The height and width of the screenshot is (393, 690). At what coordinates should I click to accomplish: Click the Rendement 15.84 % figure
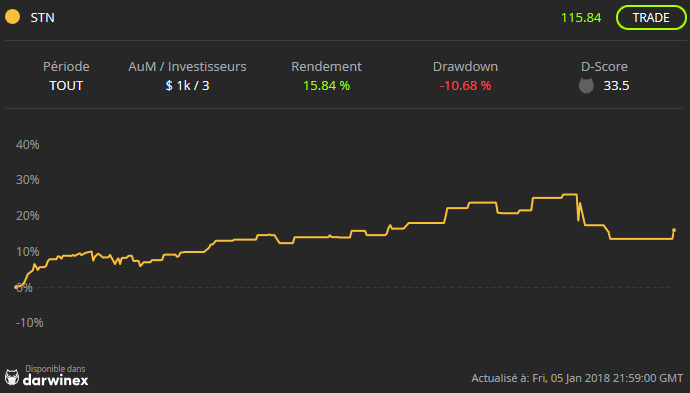coord(327,85)
